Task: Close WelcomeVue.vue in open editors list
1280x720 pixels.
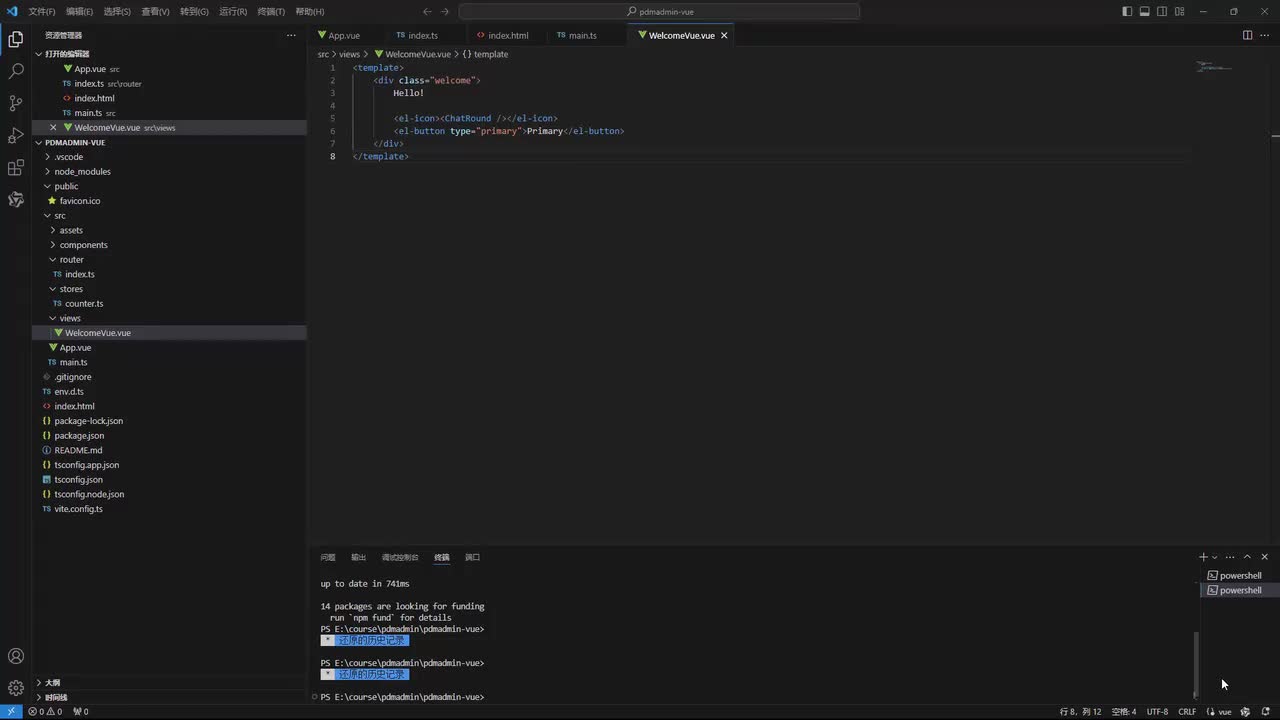Action: click(53, 128)
